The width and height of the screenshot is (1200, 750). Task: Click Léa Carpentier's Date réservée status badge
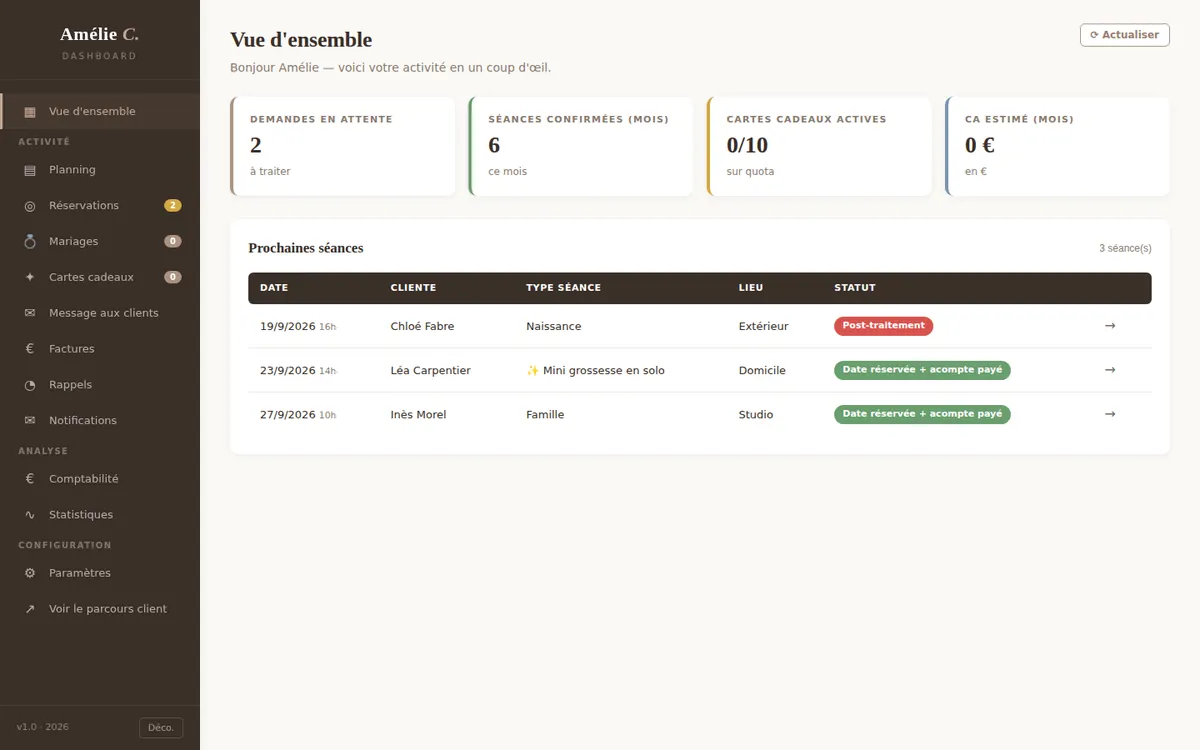922,370
